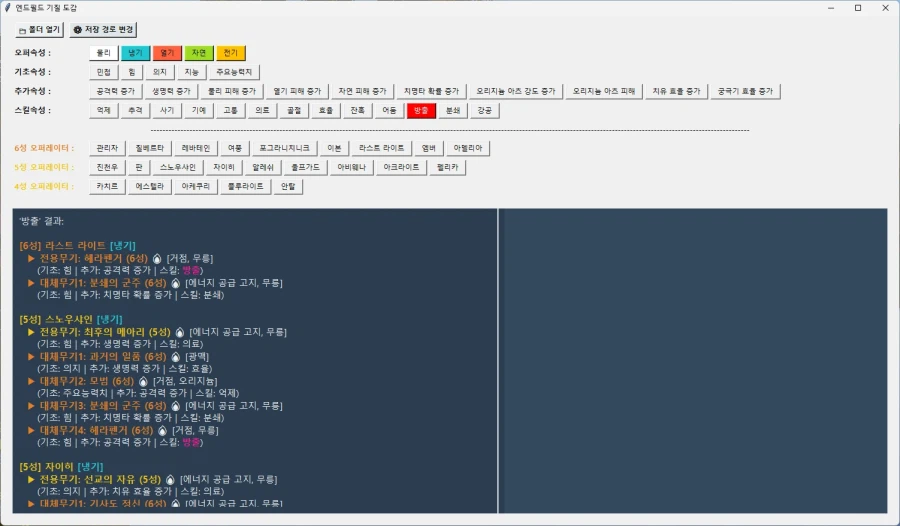Show 6-star operator 질베르타
Screen dimensions: 900x526
(x=149, y=148)
